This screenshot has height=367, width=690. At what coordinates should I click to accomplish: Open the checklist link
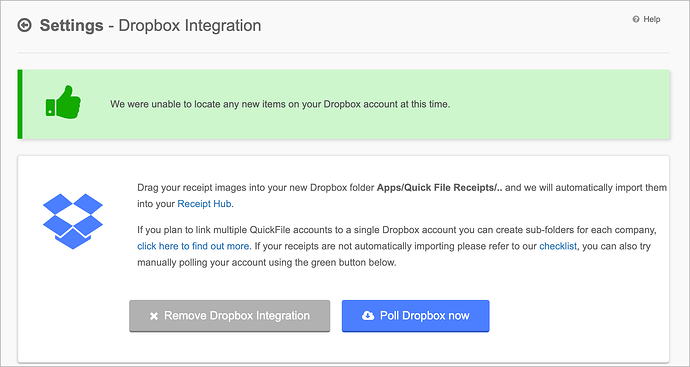(558, 246)
